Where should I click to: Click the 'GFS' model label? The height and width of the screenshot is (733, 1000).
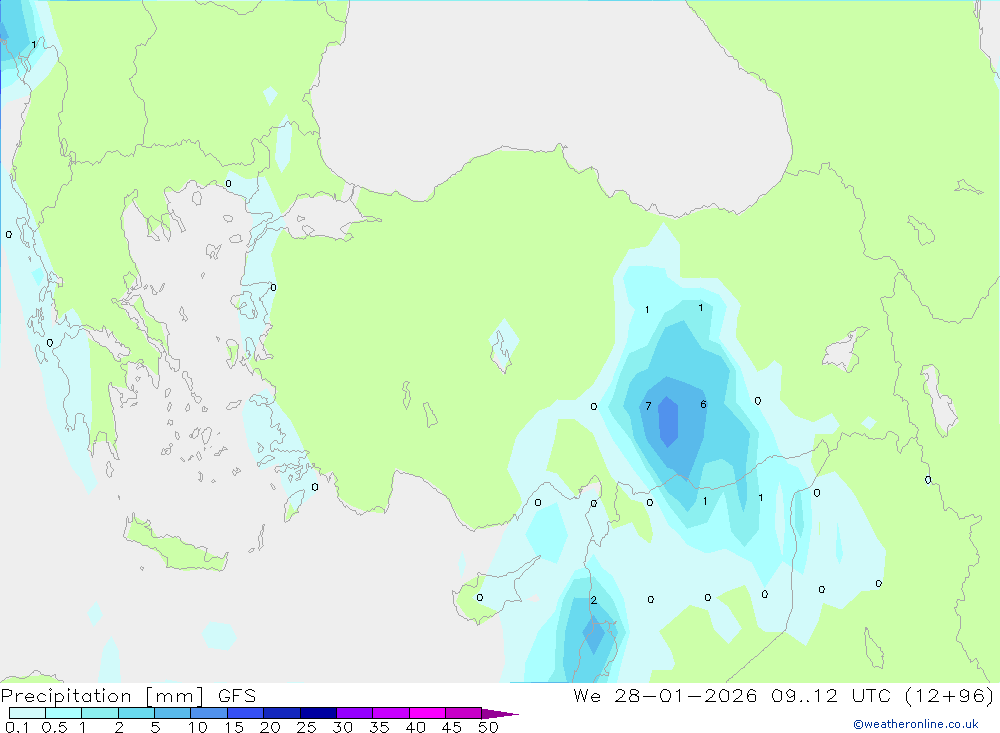237,696
